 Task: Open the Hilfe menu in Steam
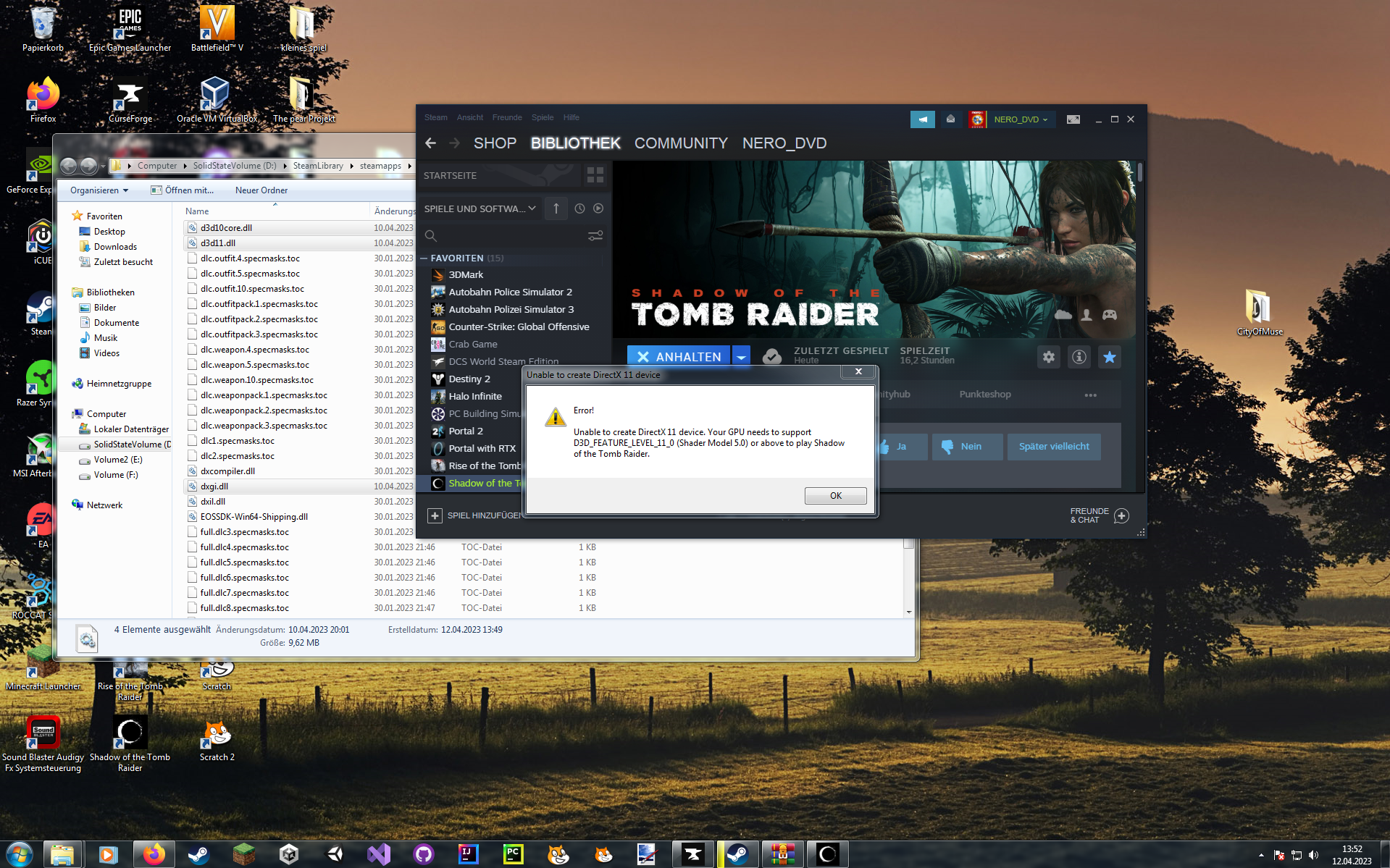coord(572,117)
